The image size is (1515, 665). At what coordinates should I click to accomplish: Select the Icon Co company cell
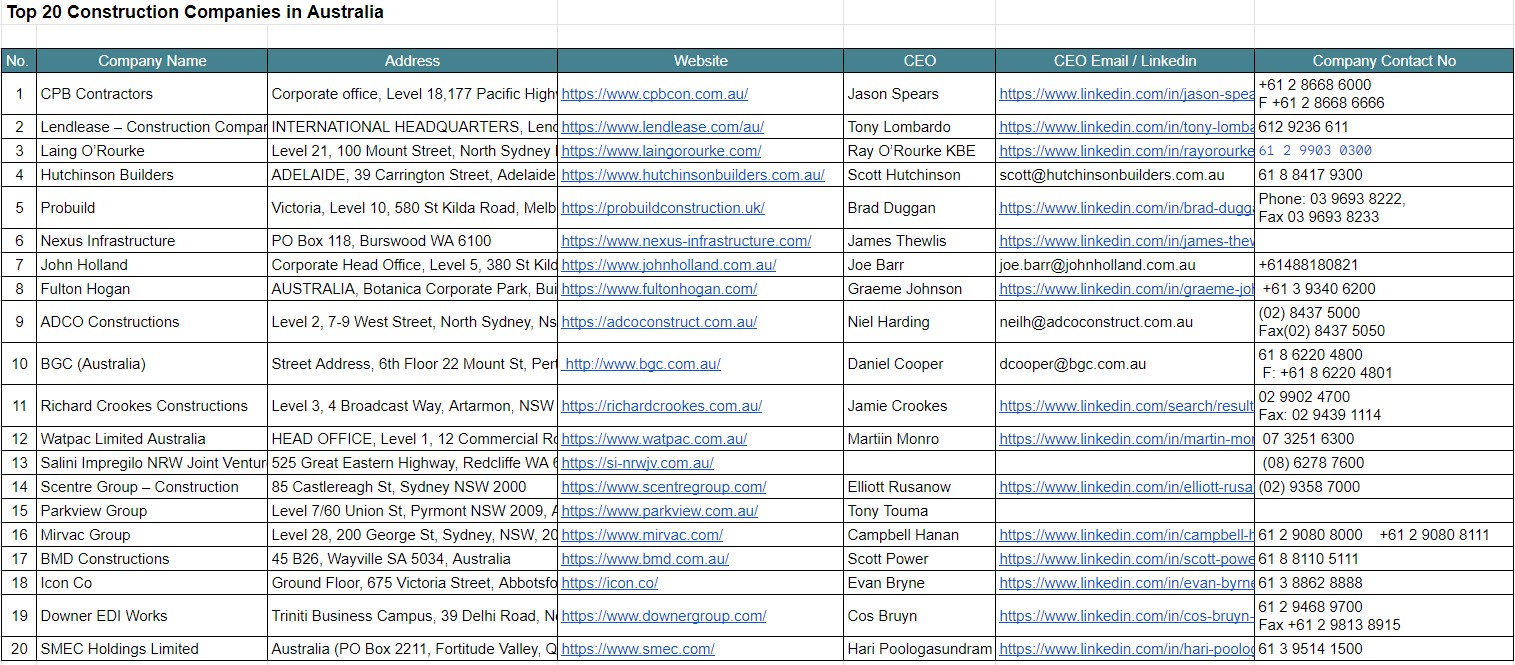pos(152,583)
